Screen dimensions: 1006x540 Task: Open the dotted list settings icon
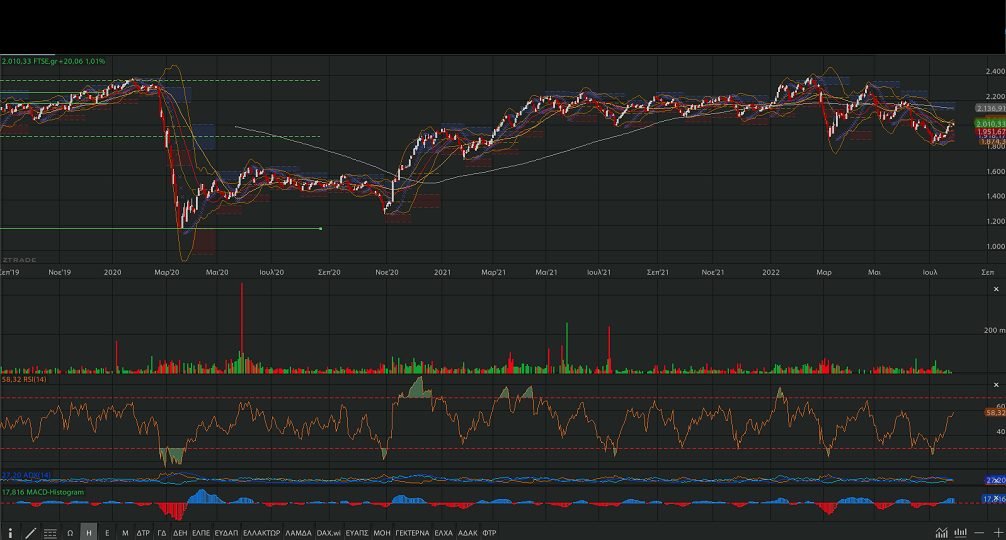(50, 533)
